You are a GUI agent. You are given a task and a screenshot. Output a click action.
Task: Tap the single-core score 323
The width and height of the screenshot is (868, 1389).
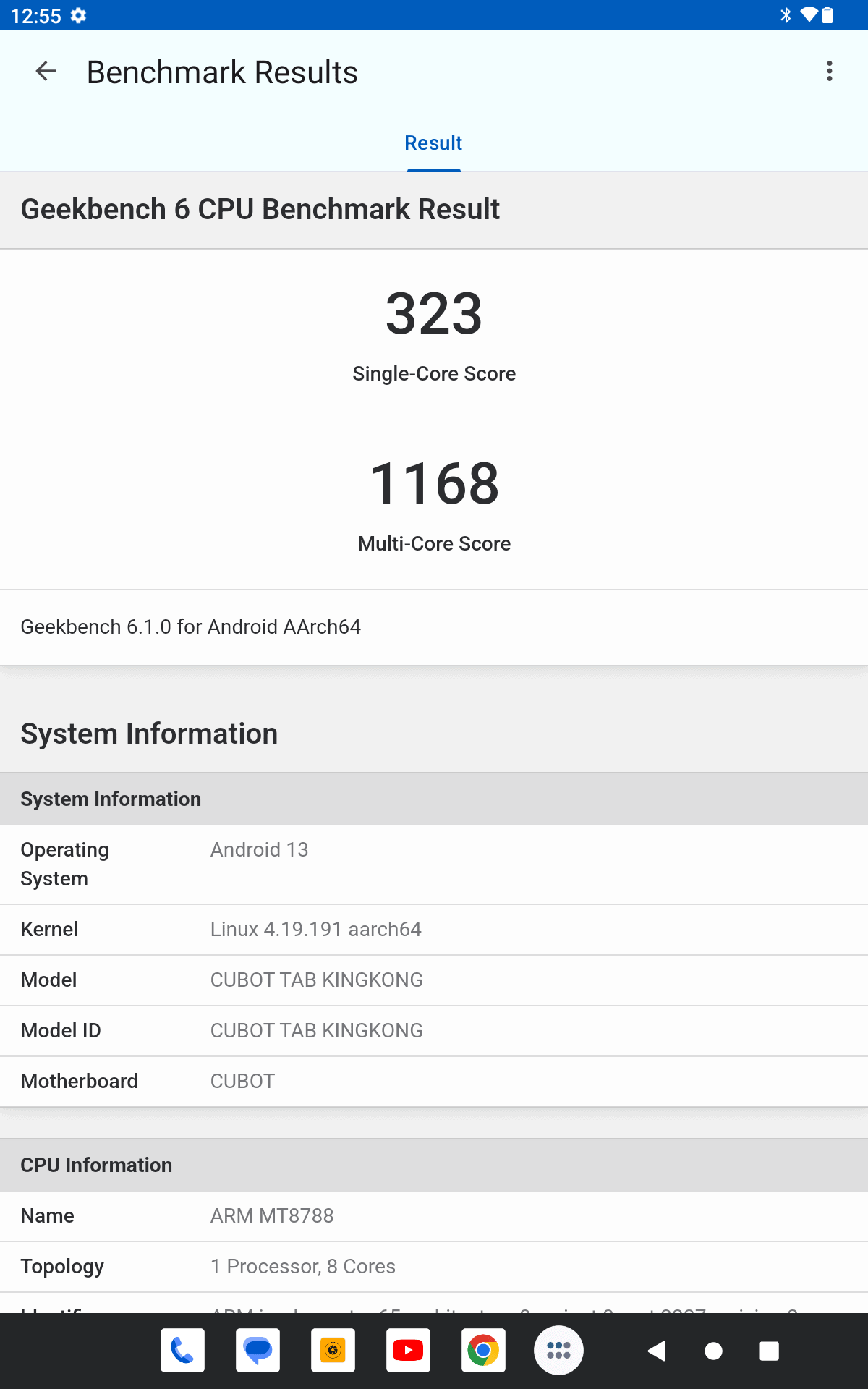(x=434, y=313)
